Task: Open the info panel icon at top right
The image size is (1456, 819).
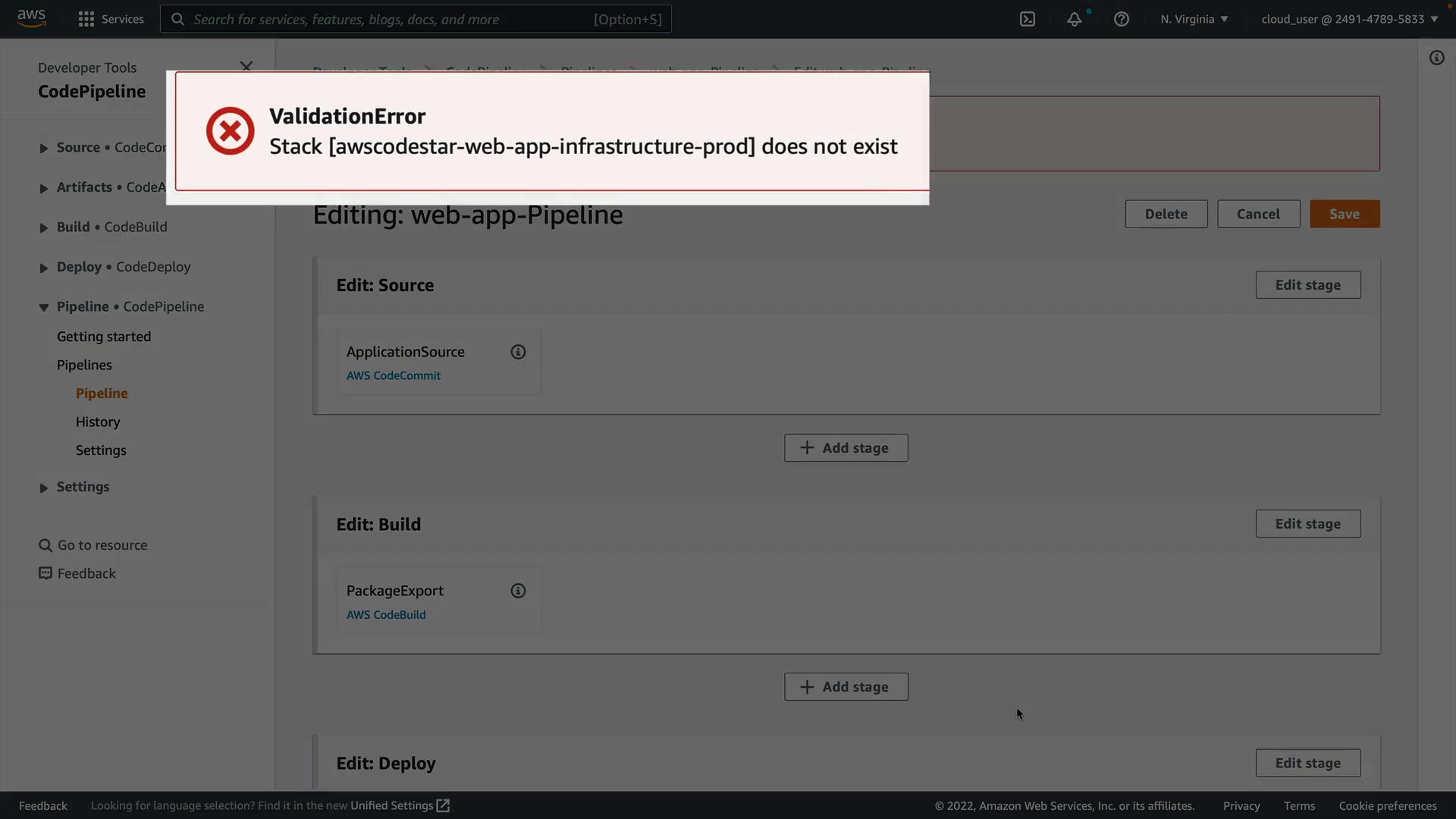Action: coord(1436,58)
